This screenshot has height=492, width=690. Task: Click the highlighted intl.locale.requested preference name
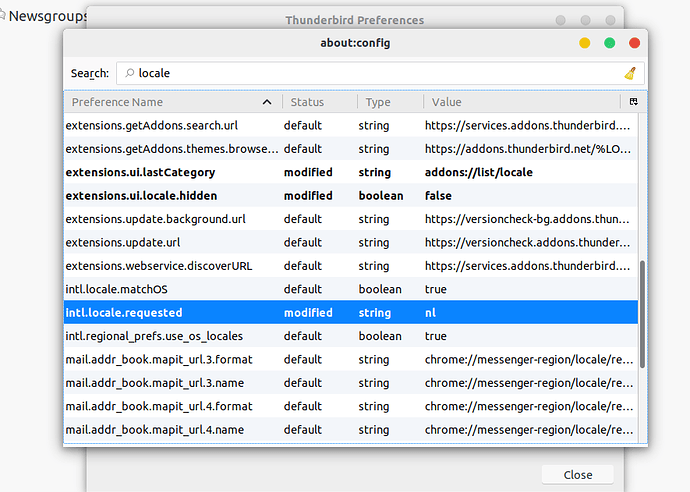point(124,312)
